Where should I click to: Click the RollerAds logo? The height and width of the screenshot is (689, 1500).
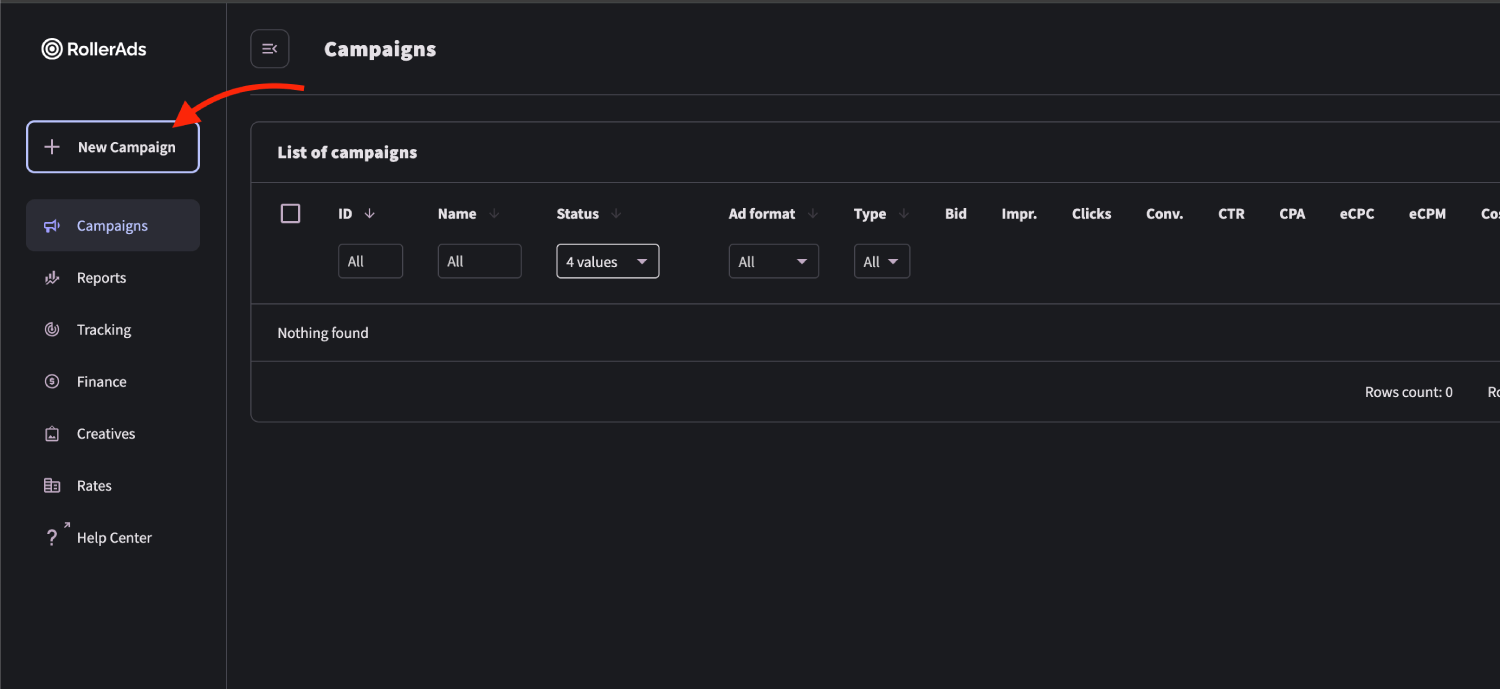click(94, 49)
